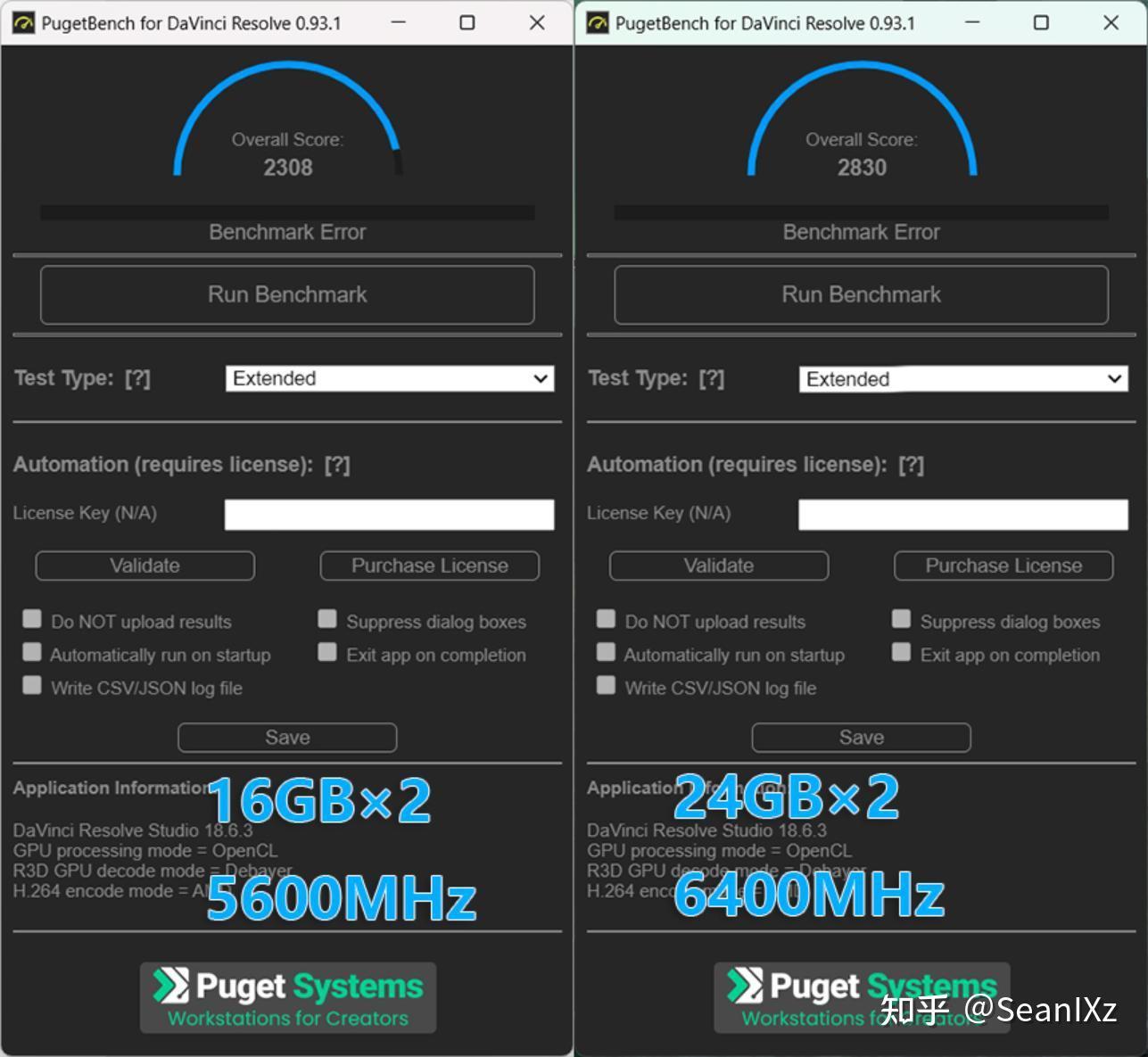Open Test Type dropdown in right window

[963, 379]
